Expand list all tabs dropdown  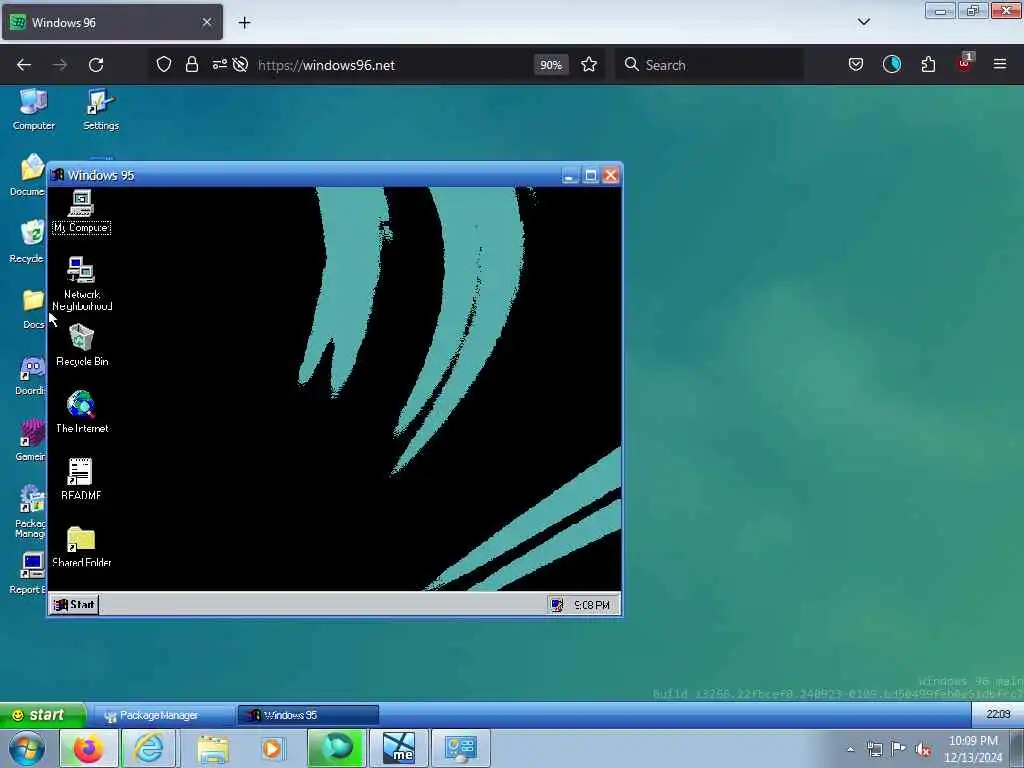coord(864,22)
